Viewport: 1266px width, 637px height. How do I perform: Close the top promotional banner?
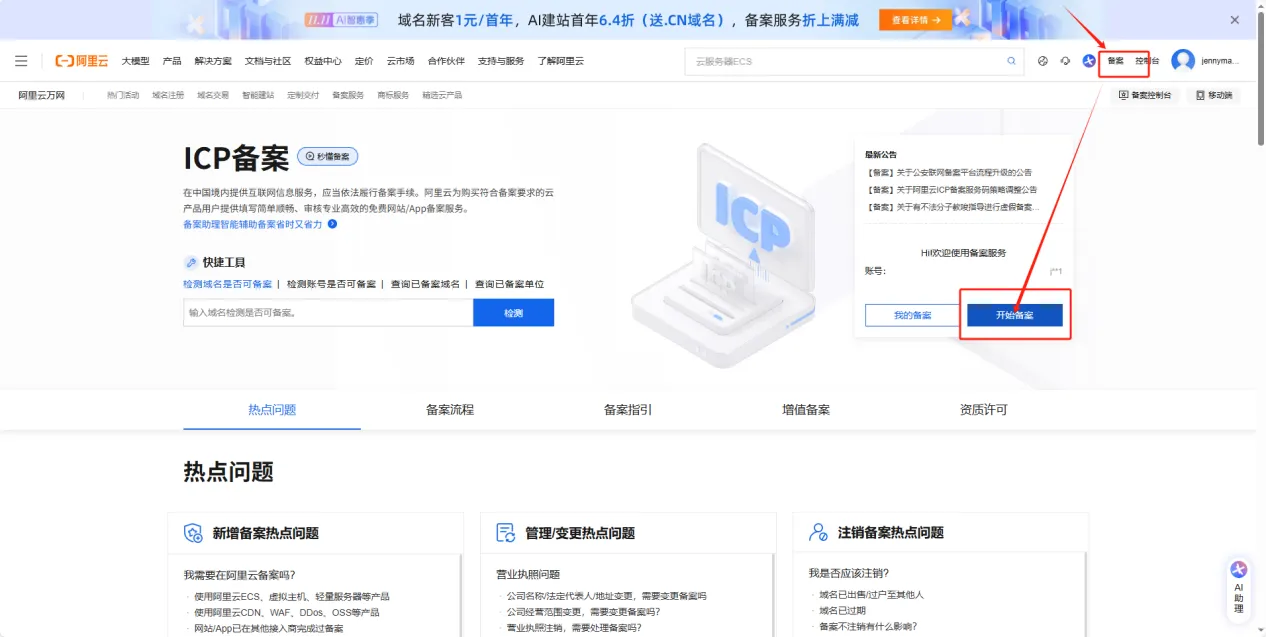pos(1235,20)
